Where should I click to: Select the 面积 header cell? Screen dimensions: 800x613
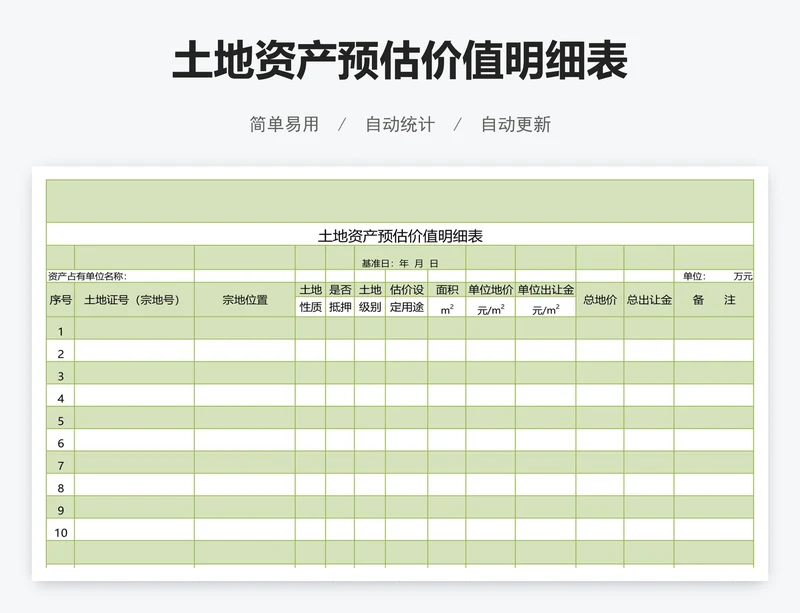tap(446, 290)
